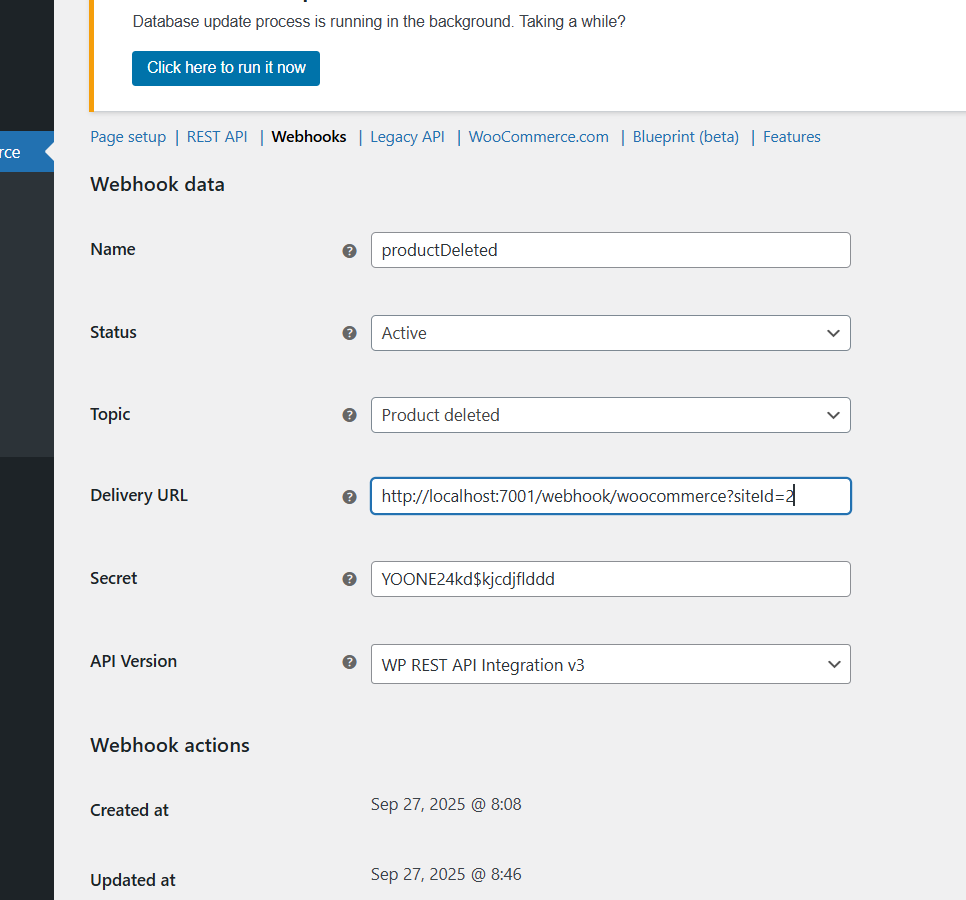Open the Legacy API tab
Viewport: 966px width, 900px height.
click(x=407, y=137)
